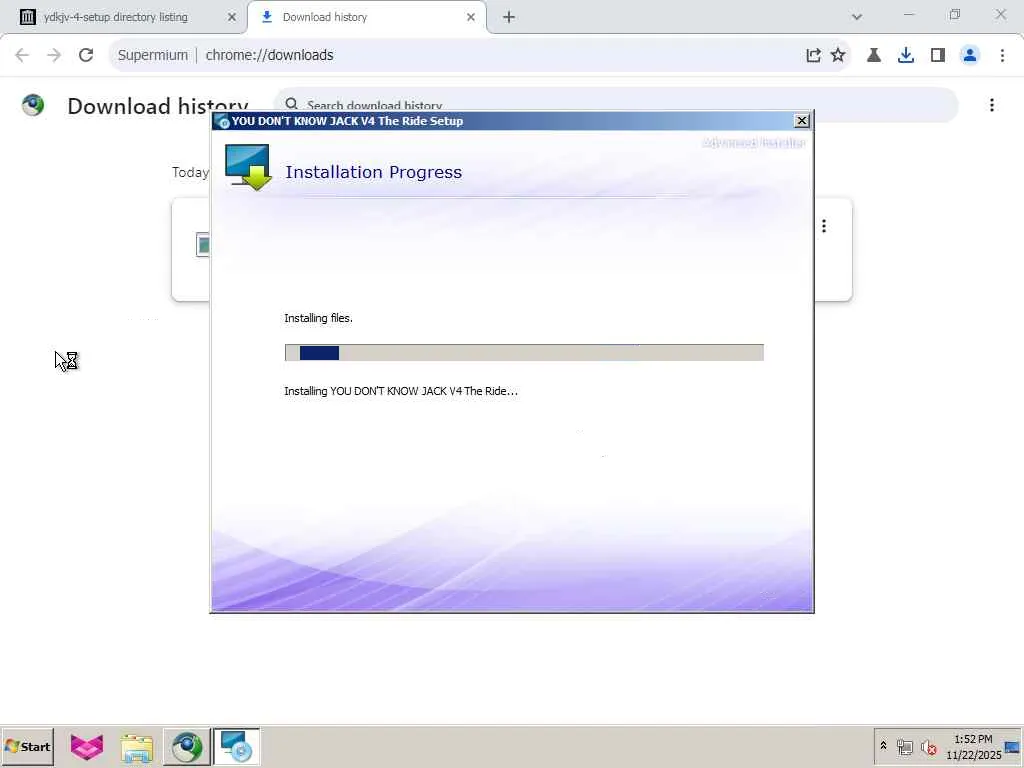Click the Installation Progress heading
Viewport: 1024px width, 768px height.
pyautogui.click(x=374, y=172)
